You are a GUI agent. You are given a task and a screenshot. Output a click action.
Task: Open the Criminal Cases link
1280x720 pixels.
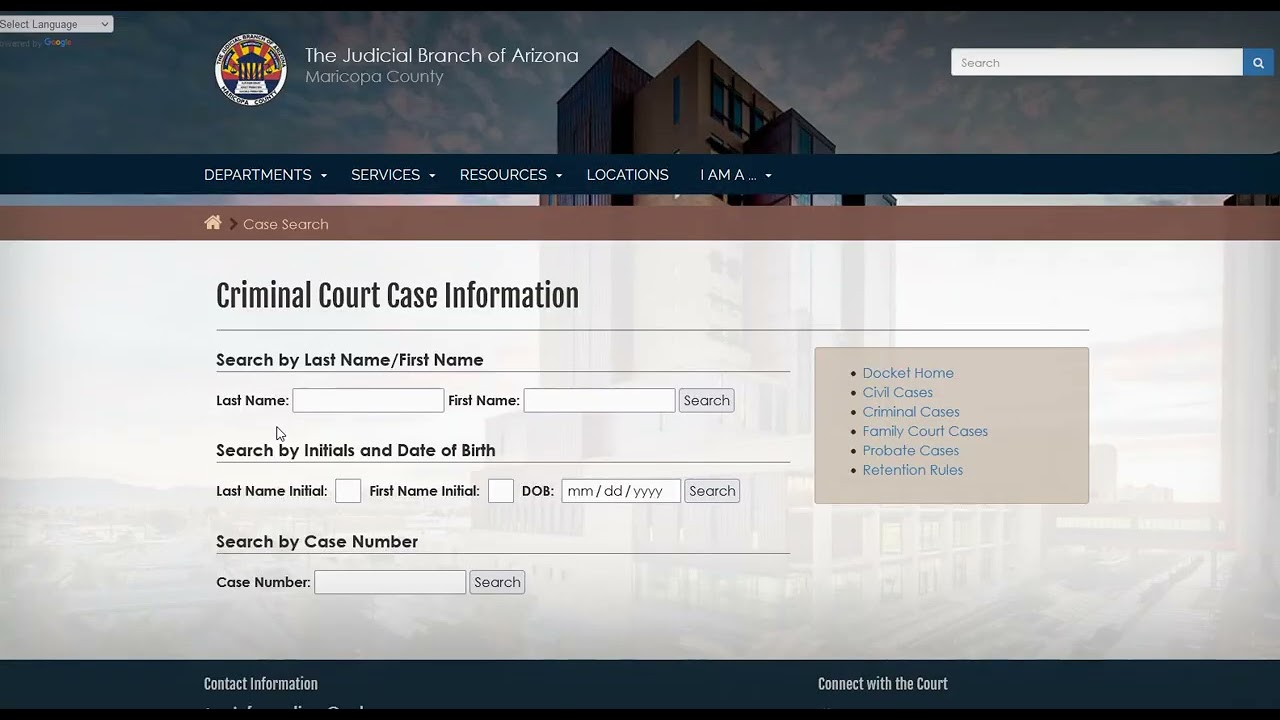tap(911, 412)
